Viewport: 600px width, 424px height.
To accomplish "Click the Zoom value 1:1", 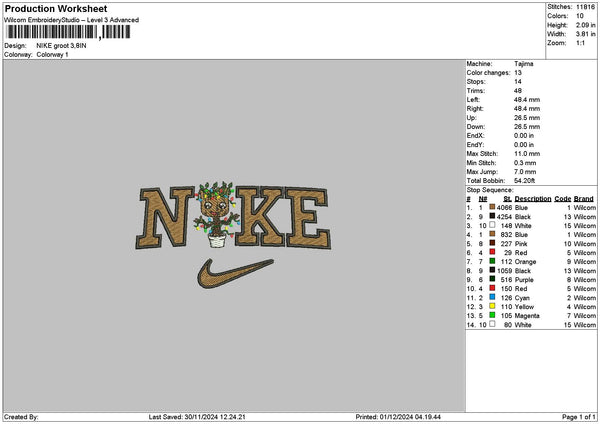I will tap(580, 43).
